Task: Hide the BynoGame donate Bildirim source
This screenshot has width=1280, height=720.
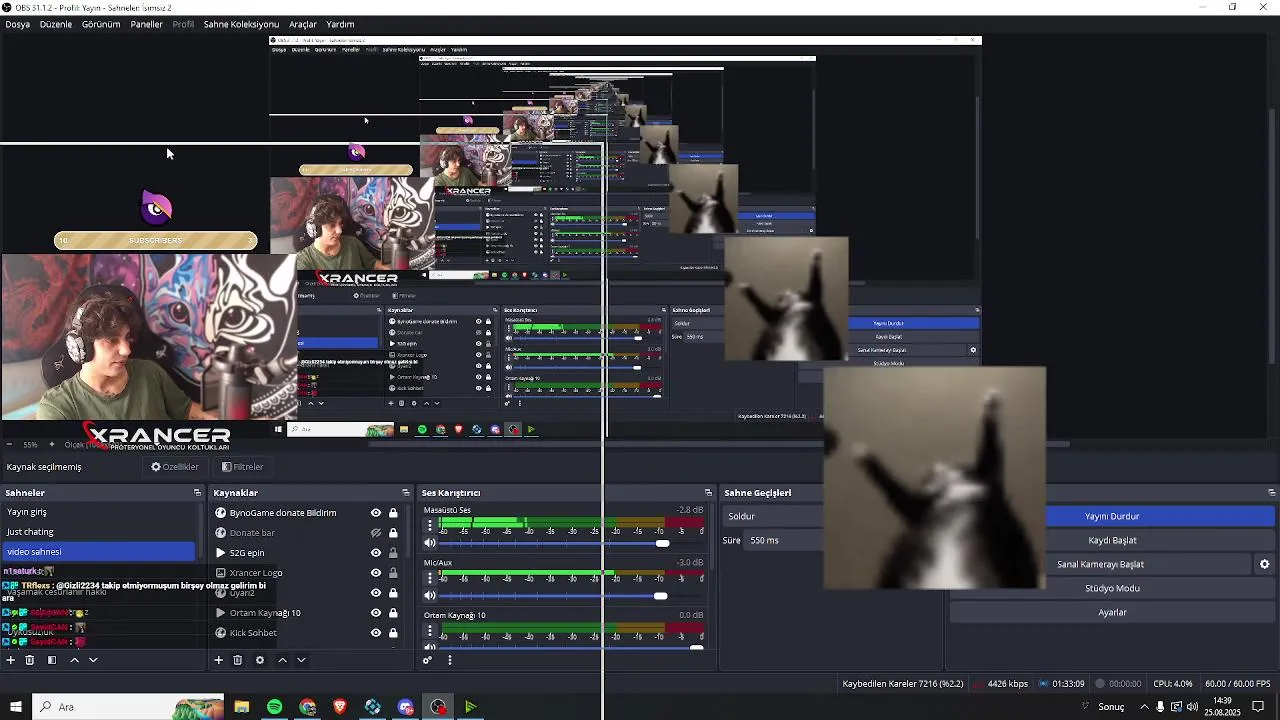Action: click(376, 513)
